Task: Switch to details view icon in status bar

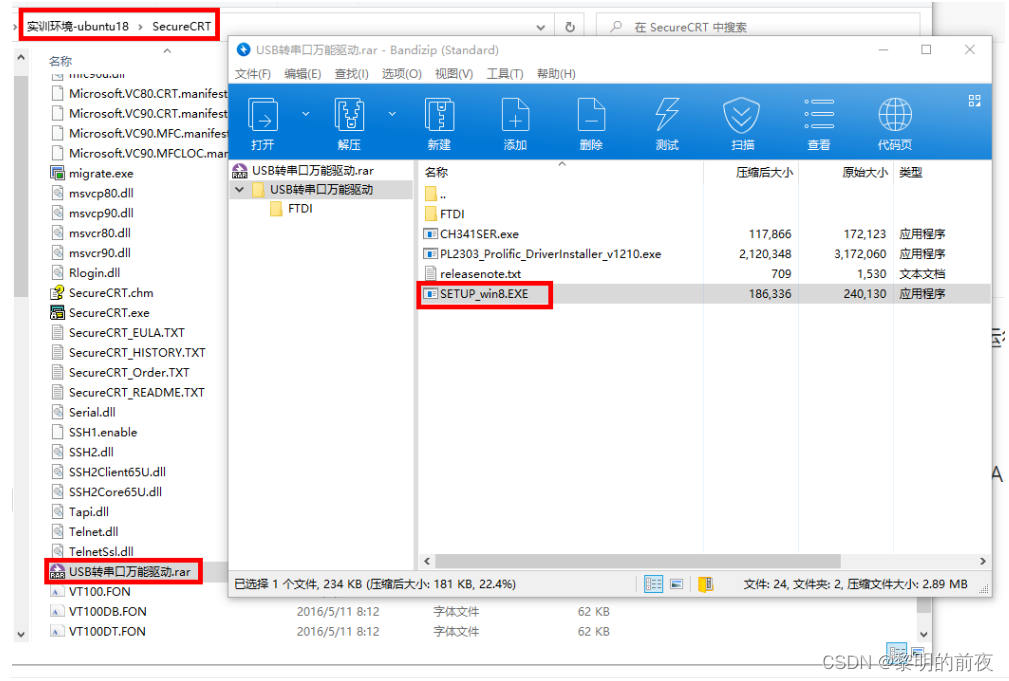Action: pyautogui.click(x=653, y=584)
